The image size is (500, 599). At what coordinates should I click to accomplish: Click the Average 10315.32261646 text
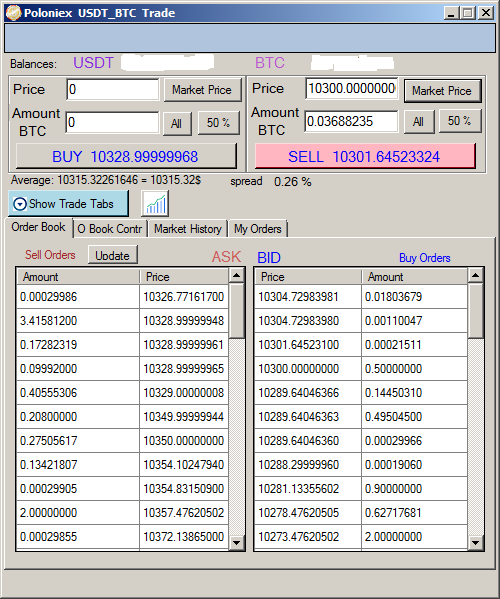105,180
